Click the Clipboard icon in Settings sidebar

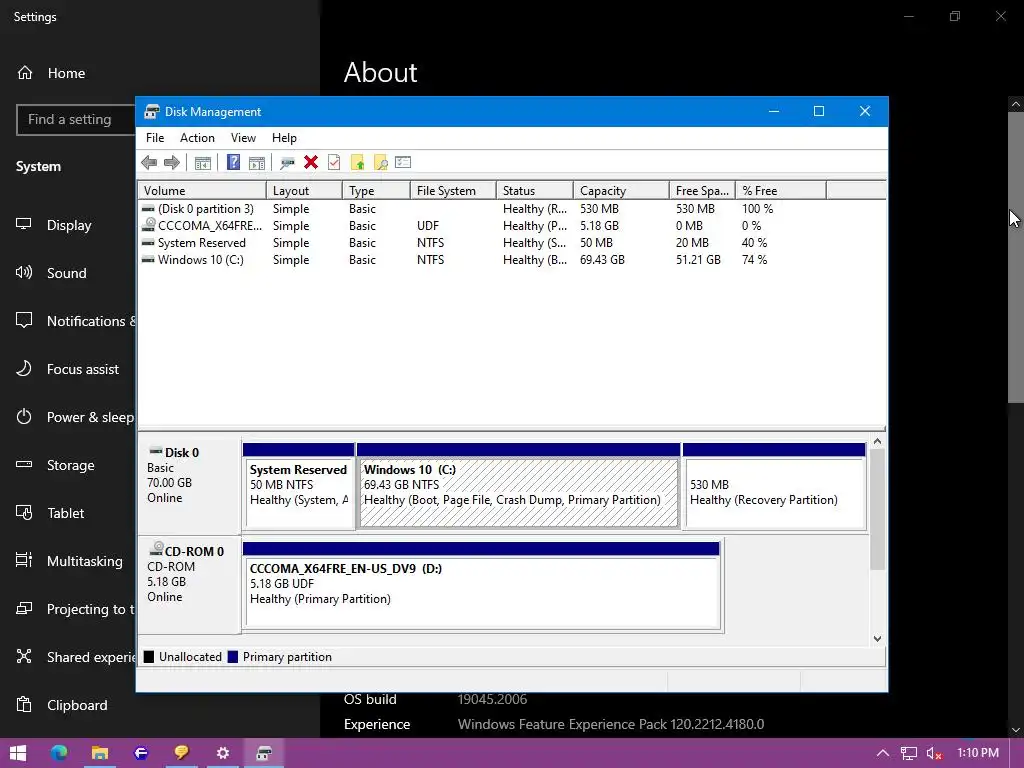24,705
